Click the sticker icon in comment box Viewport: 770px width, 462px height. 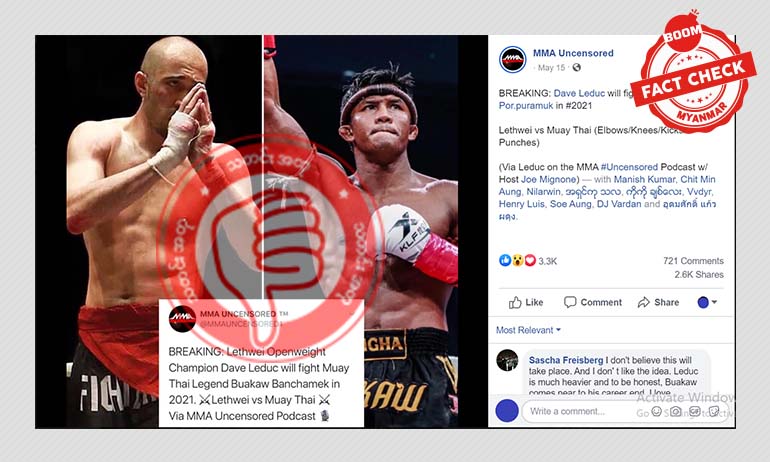tap(714, 411)
